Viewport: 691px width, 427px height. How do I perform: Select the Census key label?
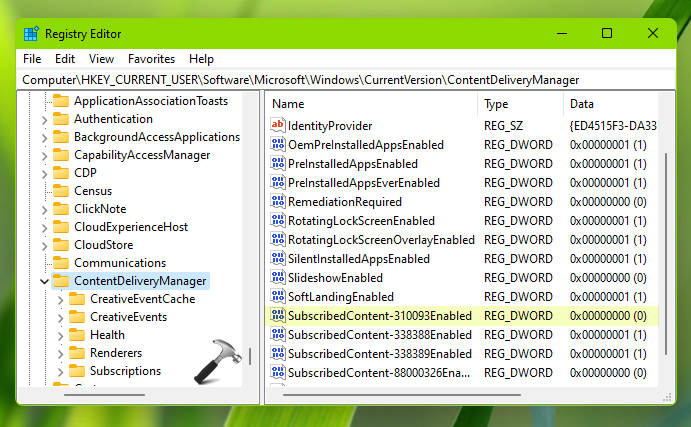click(93, 191)
